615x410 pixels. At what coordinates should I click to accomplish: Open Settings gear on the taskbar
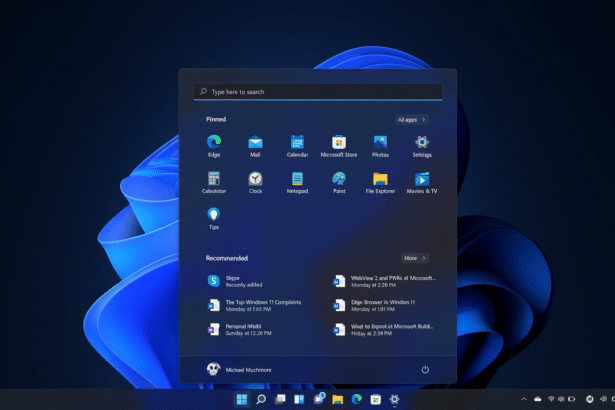coord(395,399)
